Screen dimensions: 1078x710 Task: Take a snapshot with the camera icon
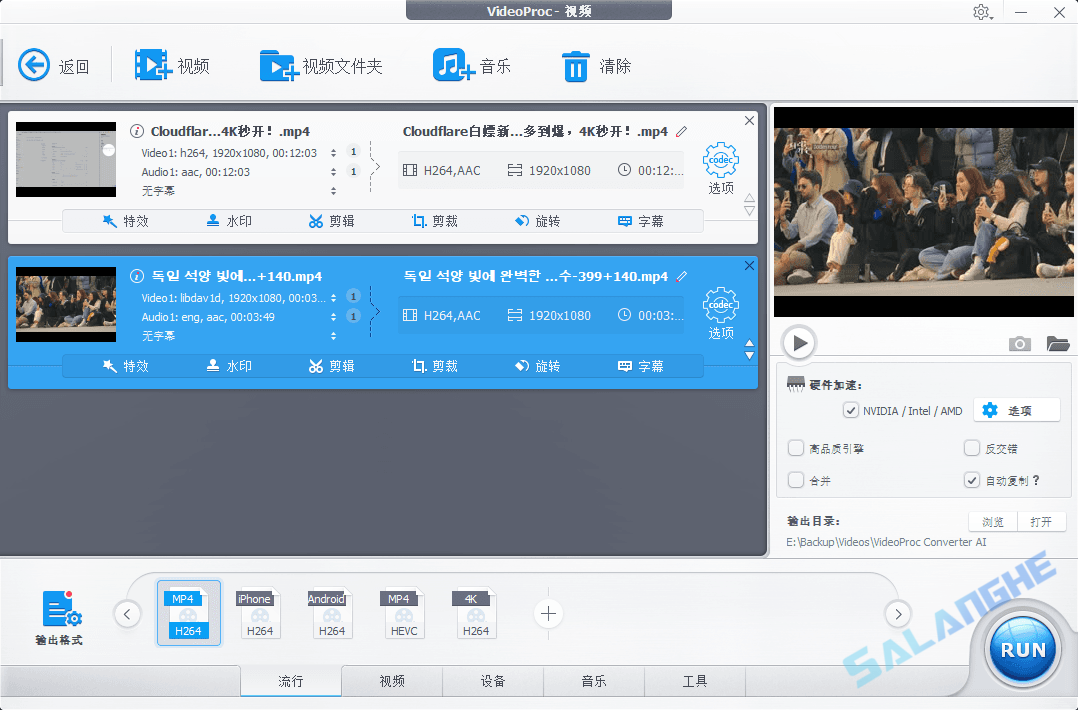(1019, 343)
